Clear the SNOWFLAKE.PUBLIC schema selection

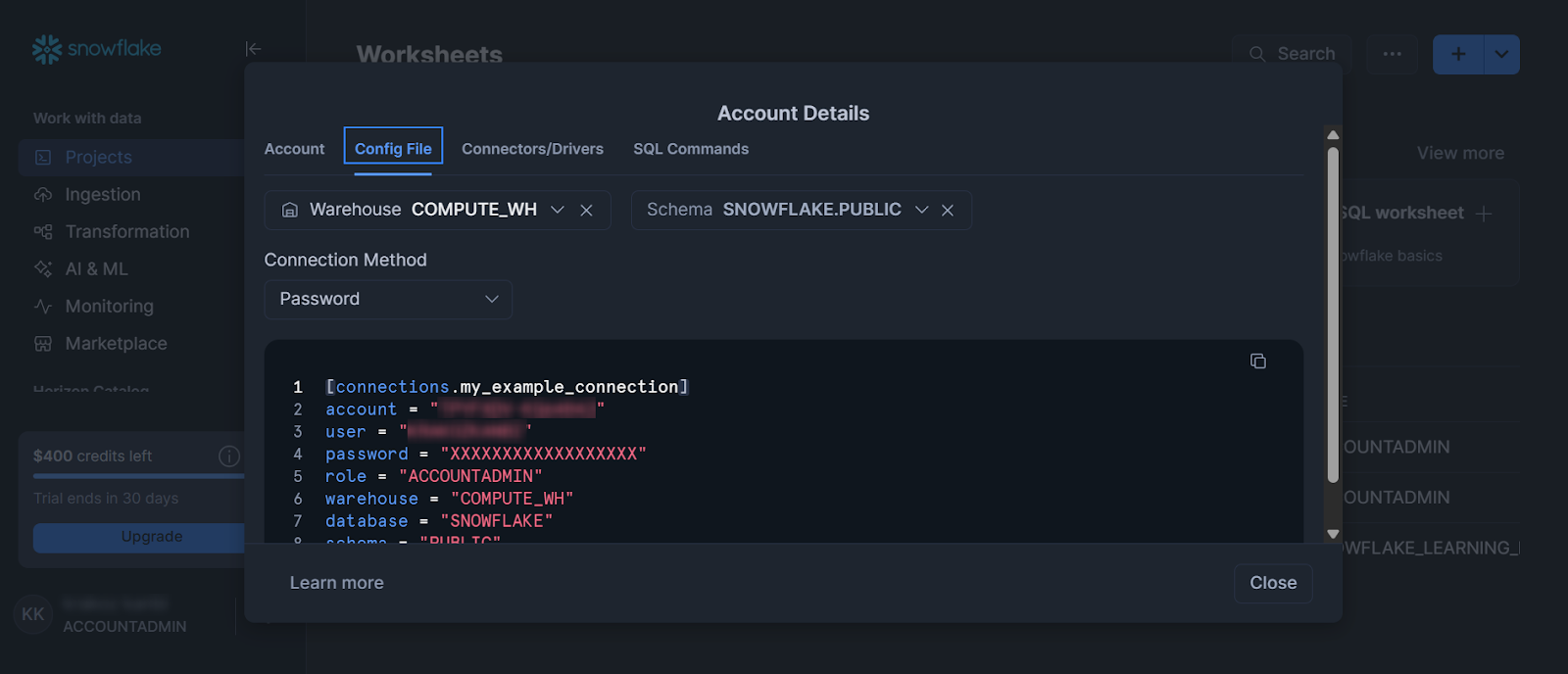click(x=948, y=211)
